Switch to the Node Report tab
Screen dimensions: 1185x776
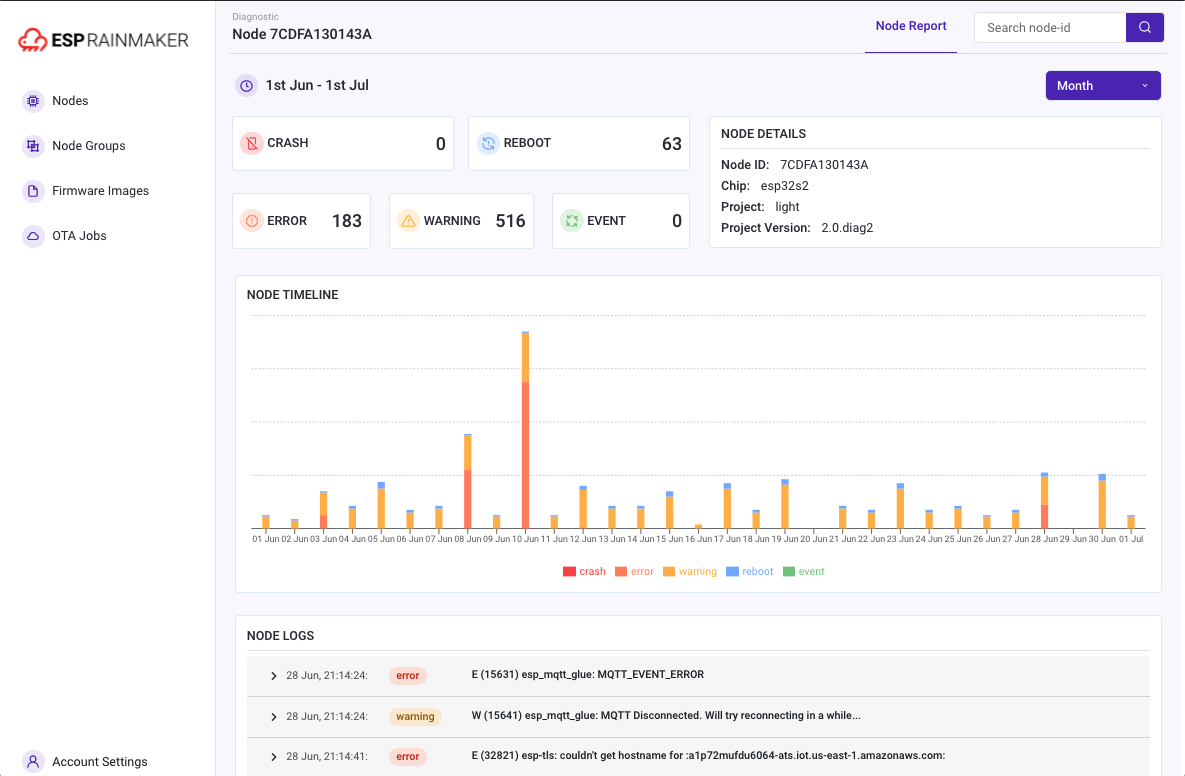[910, 26]
